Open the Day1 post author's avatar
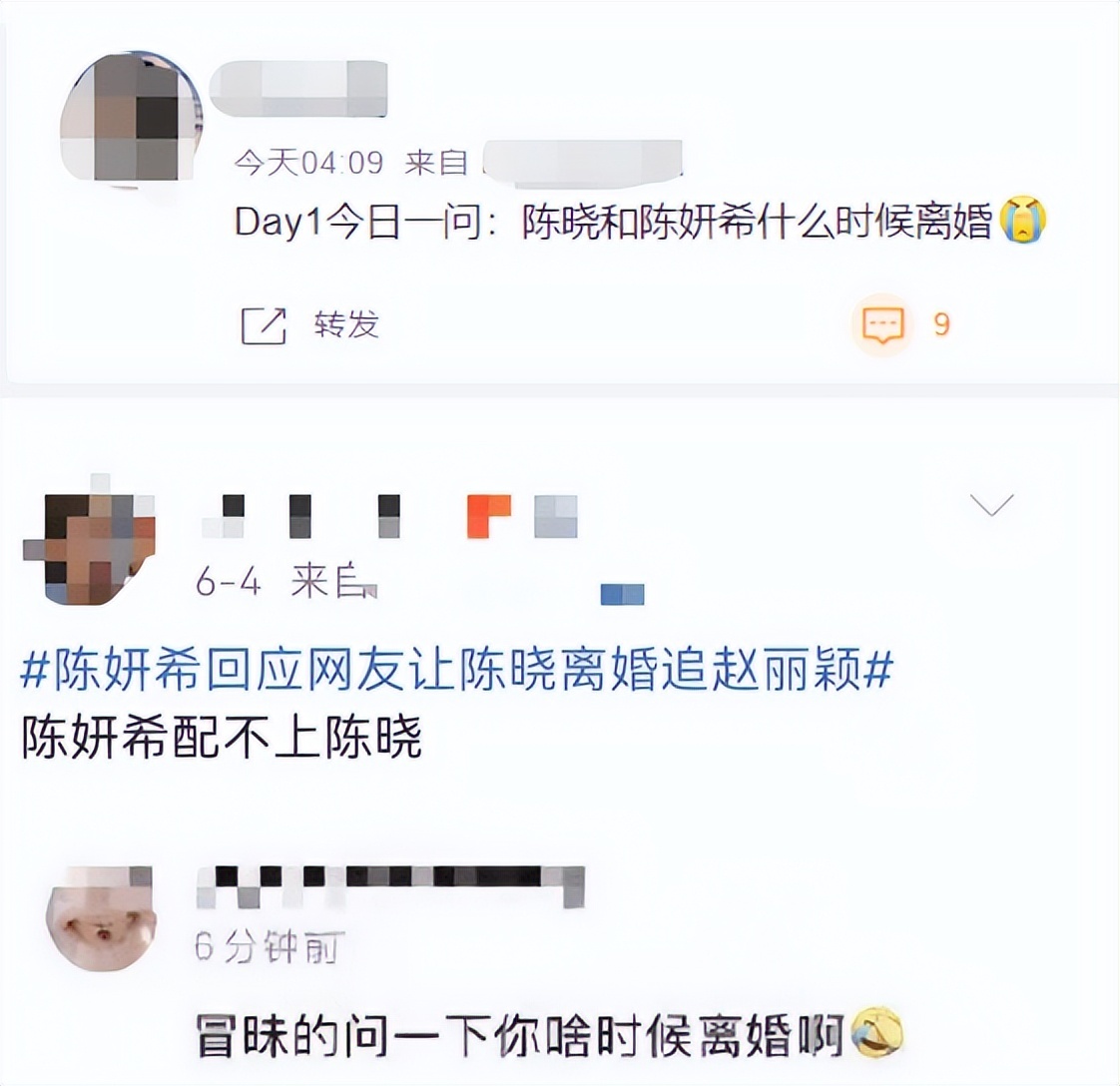Image resolution: width=1120 pixels, height=1086 pixels. coord(130,118)
